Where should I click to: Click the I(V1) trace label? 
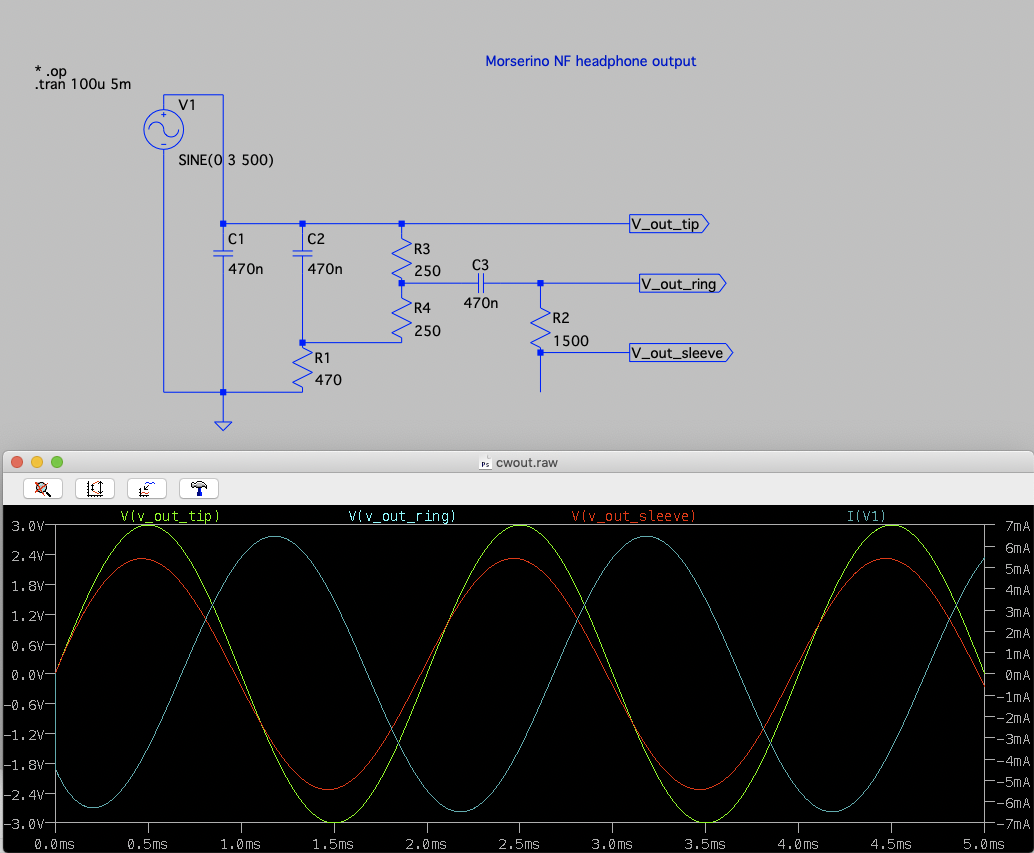[866, 515]
